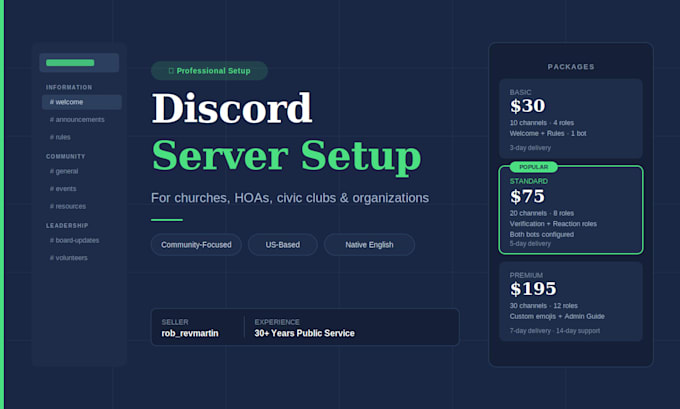680x409 pixels.
Task: Click the Both bots configured line
Action: pos(542,234)
